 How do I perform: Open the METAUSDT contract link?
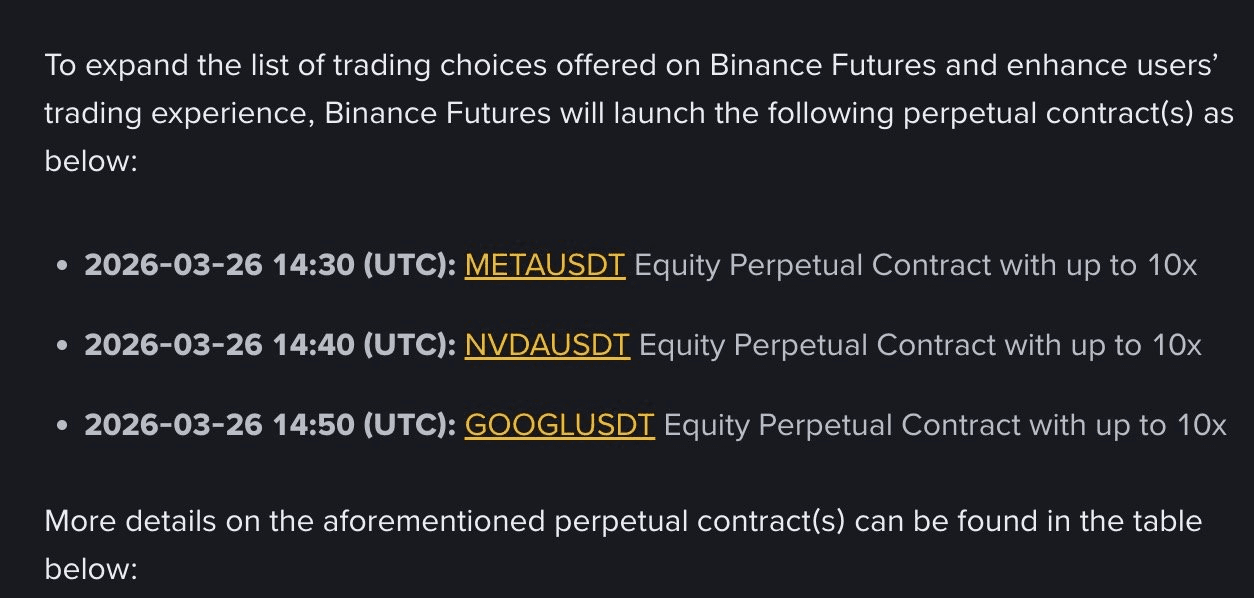pos(545,265)
